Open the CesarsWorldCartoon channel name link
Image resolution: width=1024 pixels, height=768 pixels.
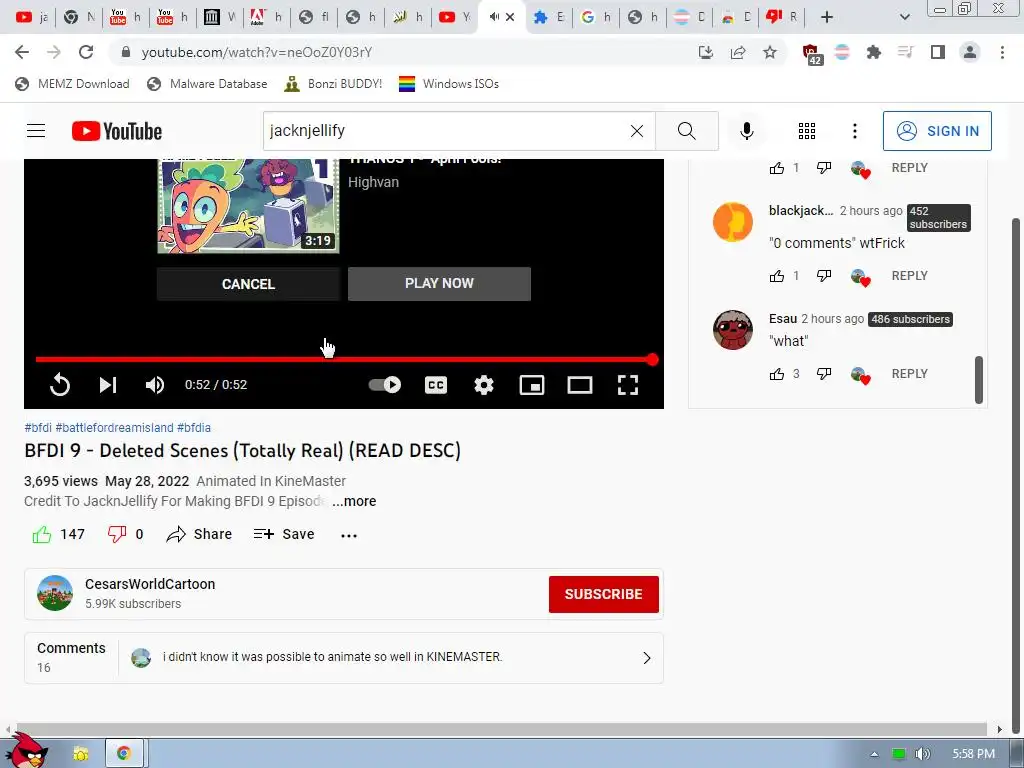pos(150,584)
